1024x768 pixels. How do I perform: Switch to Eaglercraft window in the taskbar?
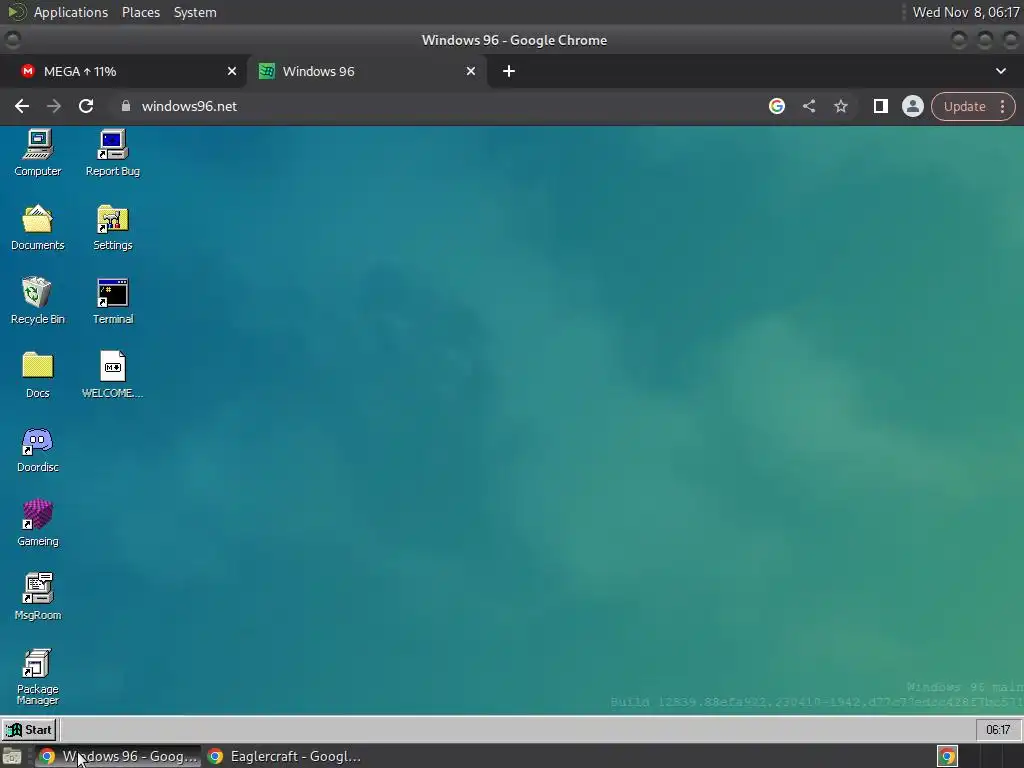pyautogui.click(x=285, y=756)
